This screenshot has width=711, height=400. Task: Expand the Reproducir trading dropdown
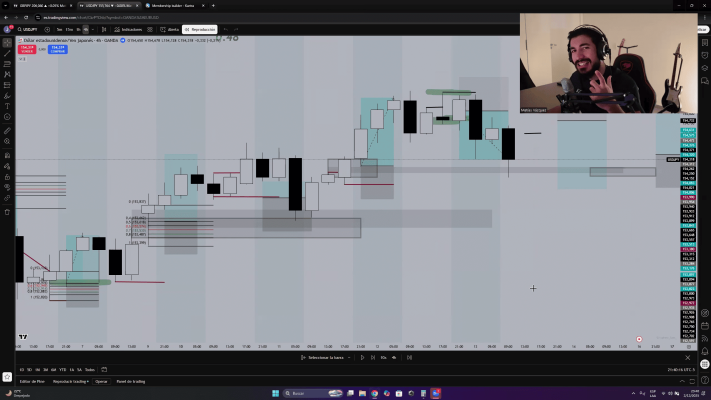click(x=72, y=381)
